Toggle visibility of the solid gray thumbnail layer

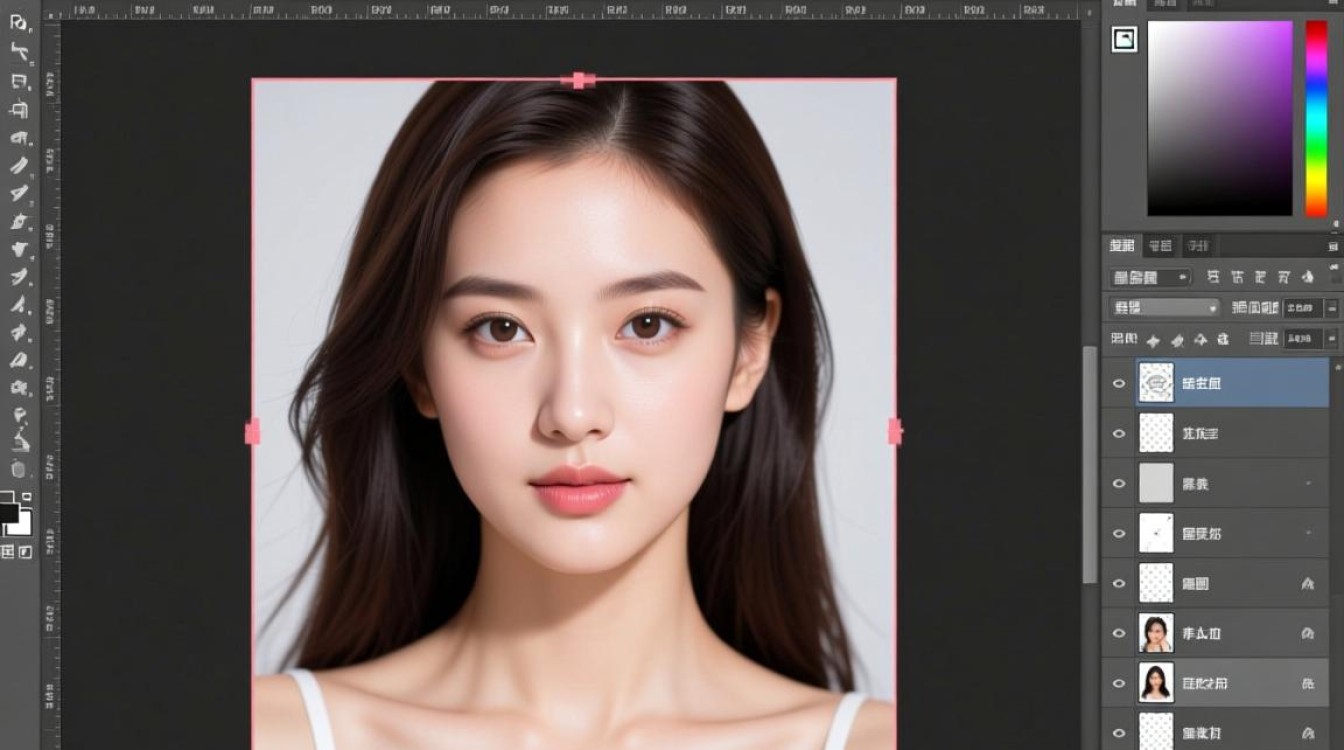coord(1119,483)
